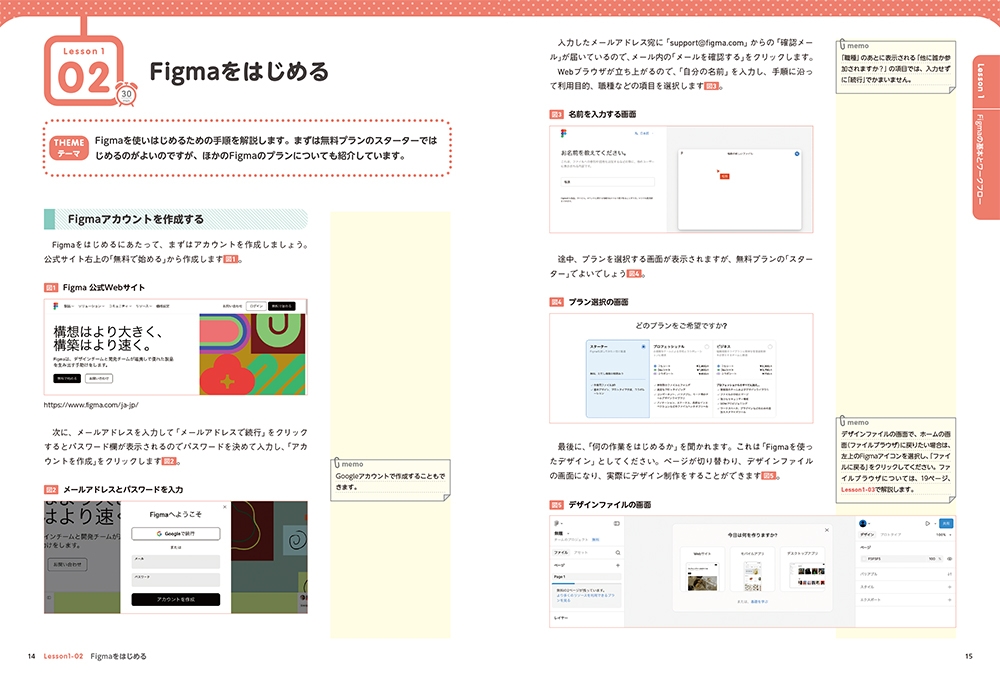Open the zoom percentage dropdown
1000x679 pixels.
[942, 535]
